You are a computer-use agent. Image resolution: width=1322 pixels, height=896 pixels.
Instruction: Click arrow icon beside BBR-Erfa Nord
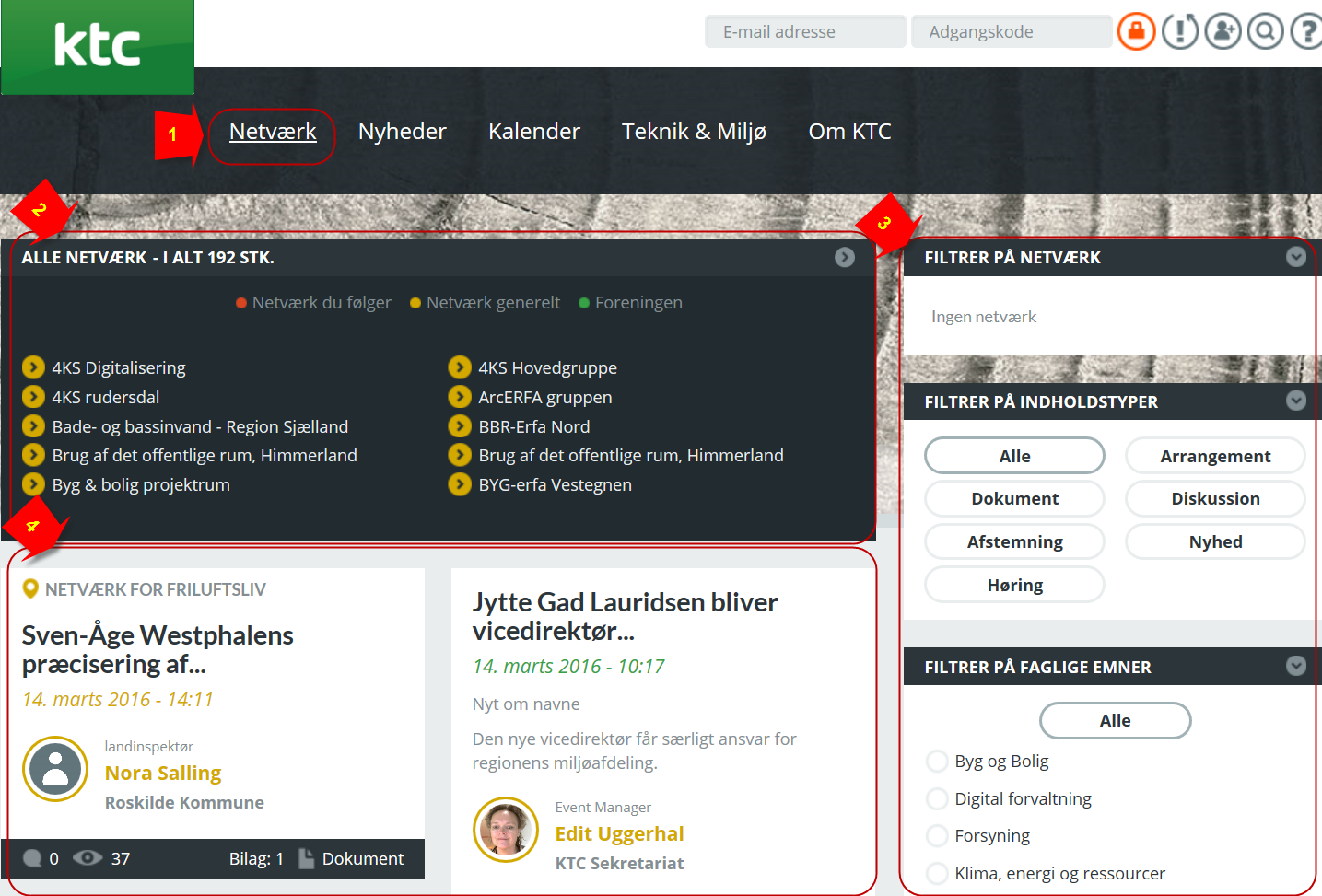460,426
